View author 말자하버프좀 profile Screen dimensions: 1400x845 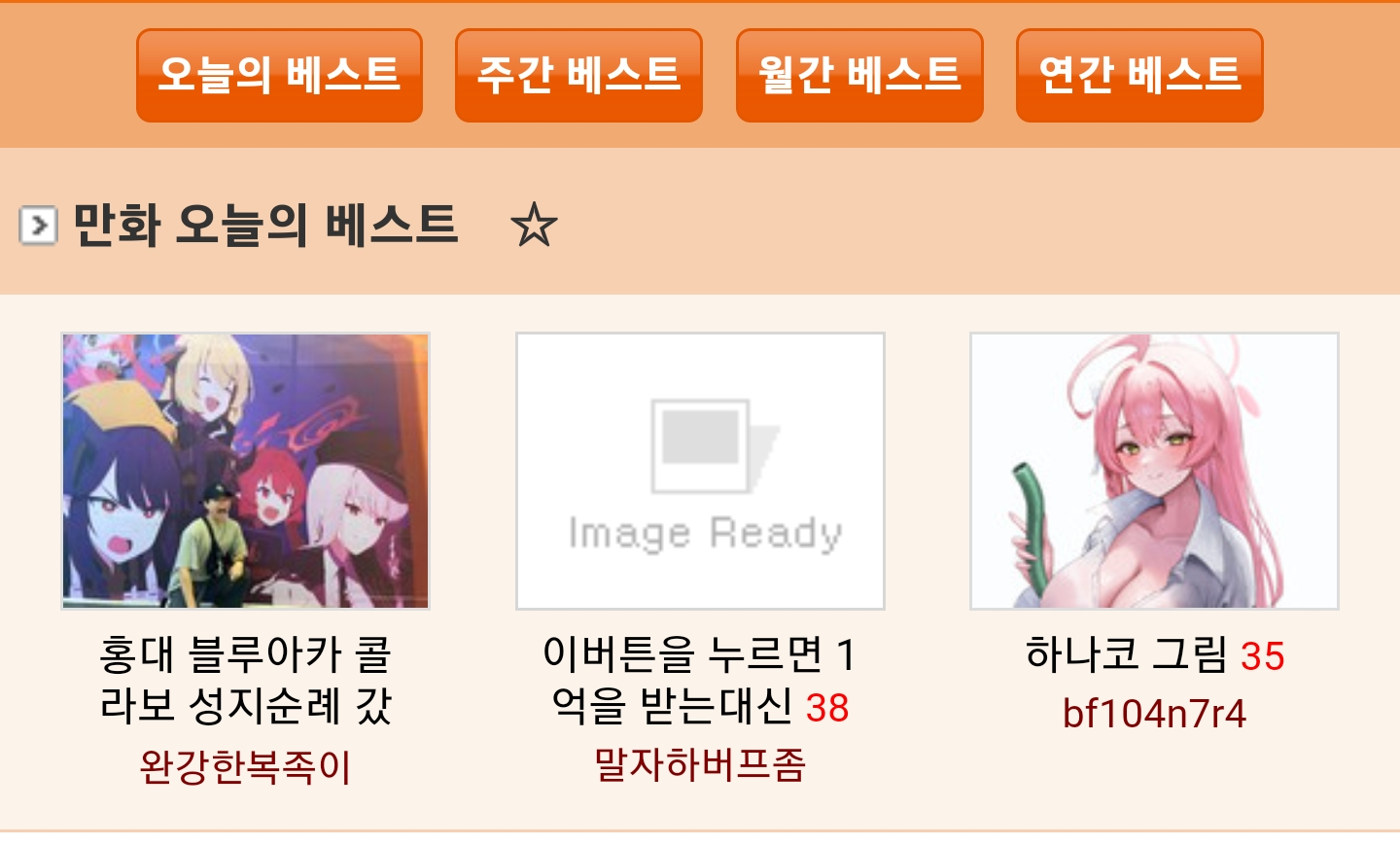coord(700,764)
